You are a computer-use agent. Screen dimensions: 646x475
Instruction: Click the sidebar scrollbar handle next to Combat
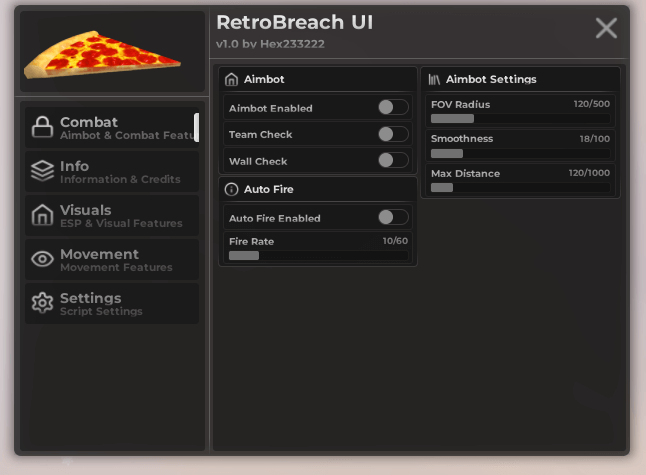coord(197,127)
